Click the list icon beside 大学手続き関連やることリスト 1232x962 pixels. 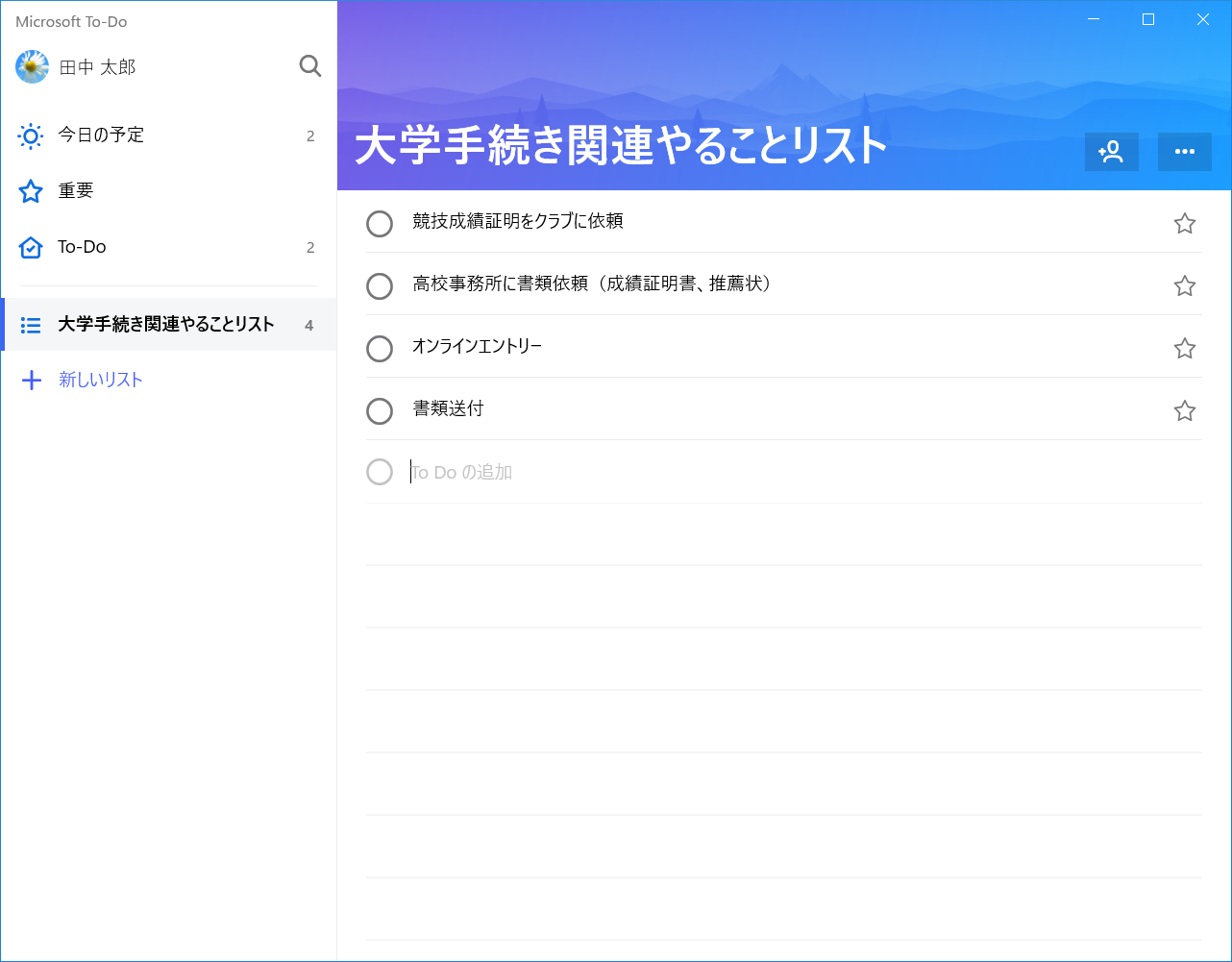tap(30, 325)
